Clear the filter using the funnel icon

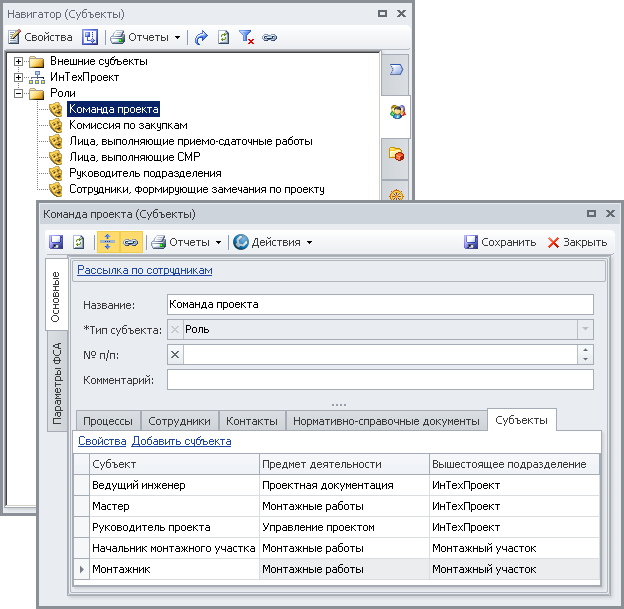coord(246,37)
